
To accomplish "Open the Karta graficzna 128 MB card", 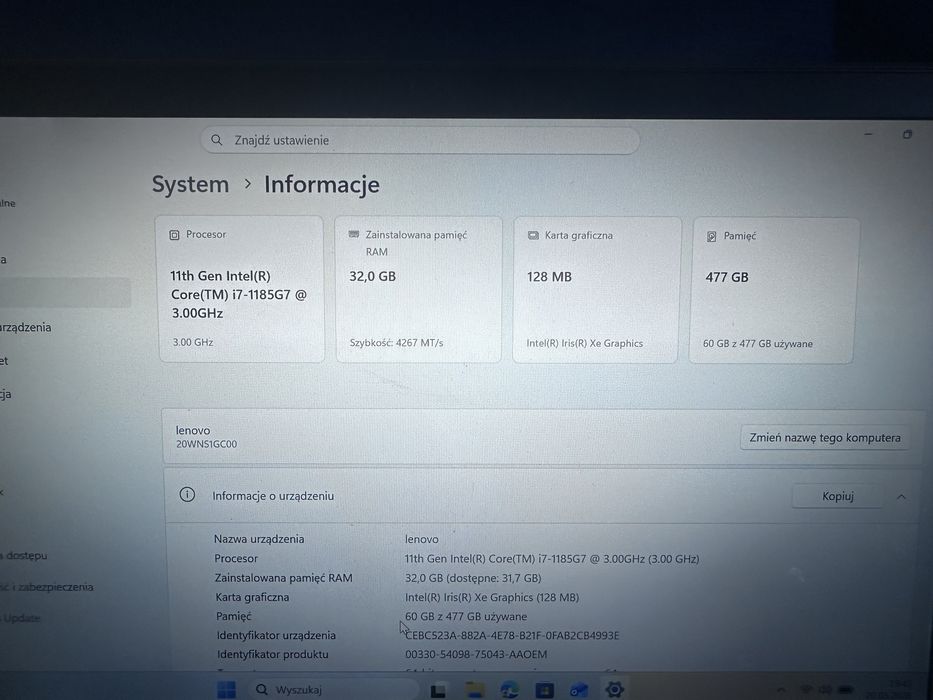I will 597,290.
